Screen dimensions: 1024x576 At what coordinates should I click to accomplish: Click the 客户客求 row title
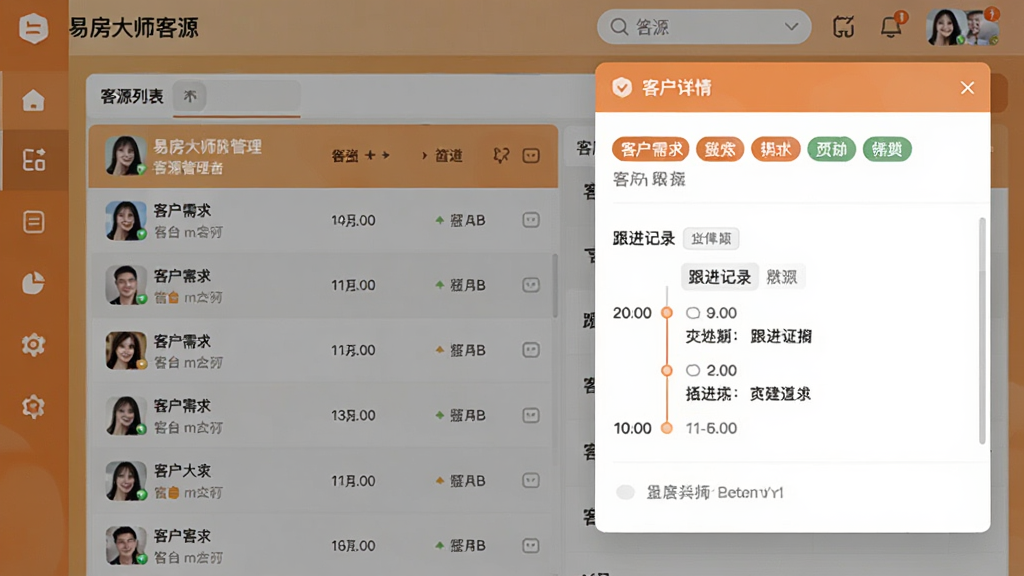pyautogui.click(x=182, y=536)
